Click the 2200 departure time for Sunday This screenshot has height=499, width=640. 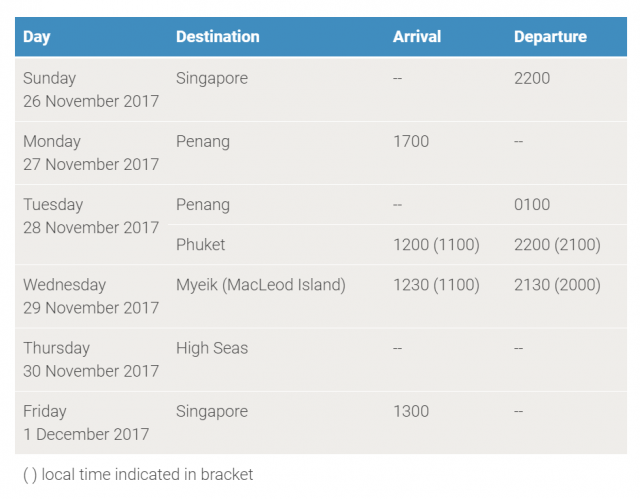pos(532,78)
